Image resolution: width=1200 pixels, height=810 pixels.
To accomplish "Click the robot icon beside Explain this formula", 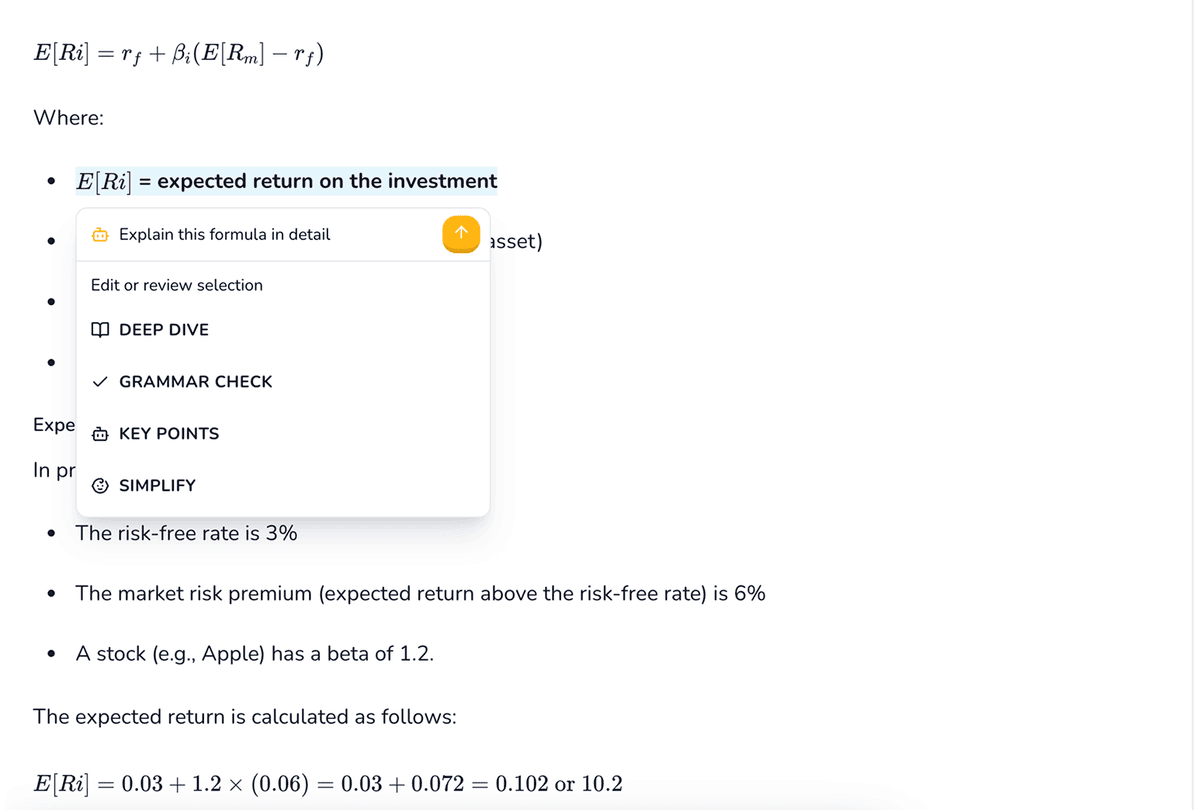I will (x=100, y=234).
